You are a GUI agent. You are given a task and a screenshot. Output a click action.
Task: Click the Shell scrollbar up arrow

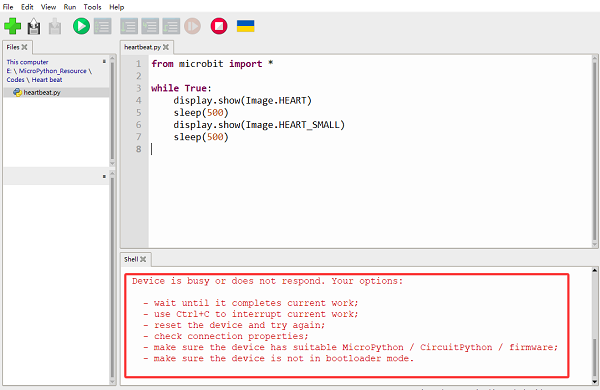pos(595,270)
